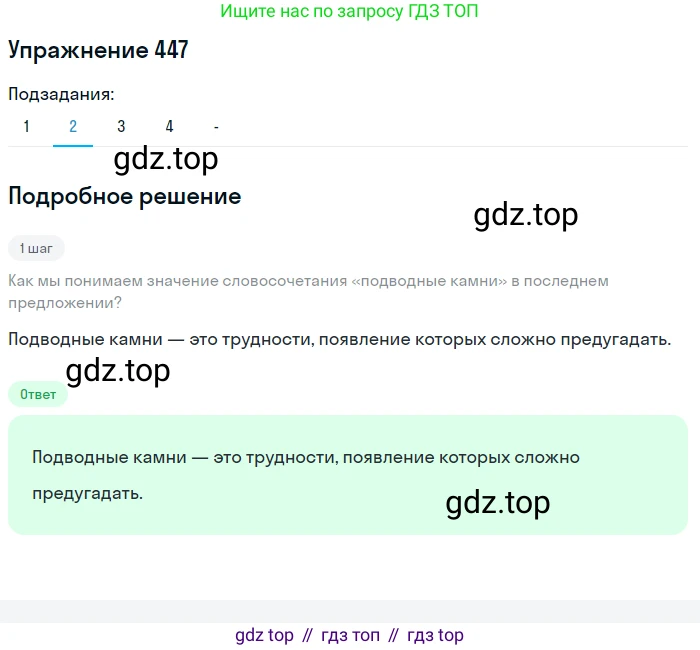Select the active subtask tab 2
Image resolution: width=700 pixels, height=650 pixels.
(73, 126)
